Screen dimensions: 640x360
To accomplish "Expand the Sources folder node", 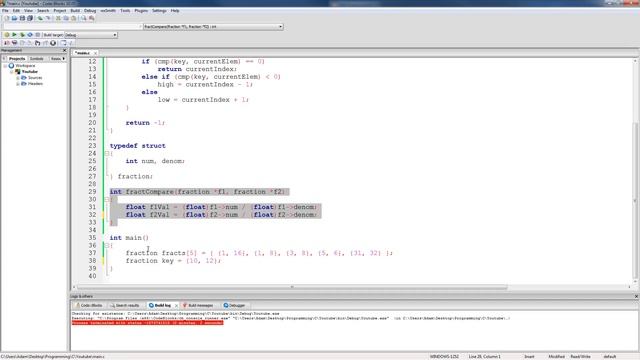I will pos(18,78).
